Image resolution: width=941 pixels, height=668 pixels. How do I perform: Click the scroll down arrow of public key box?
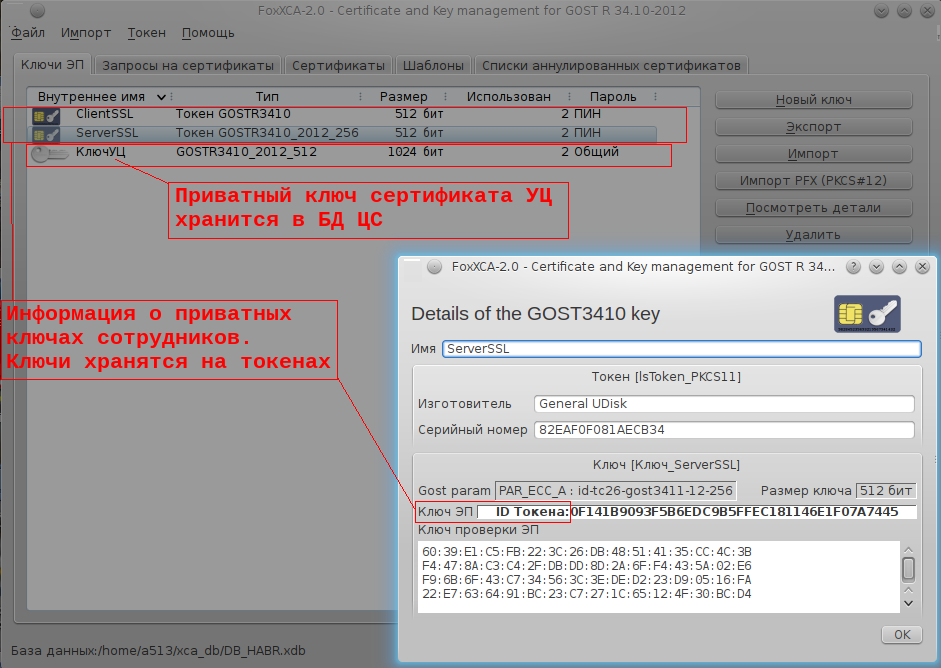coord(909,603)
